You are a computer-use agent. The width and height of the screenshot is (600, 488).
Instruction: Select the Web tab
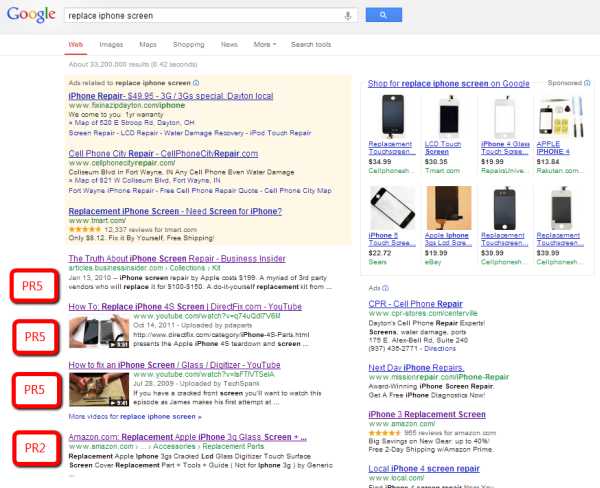pyautogui.click(x=75, y=44)
